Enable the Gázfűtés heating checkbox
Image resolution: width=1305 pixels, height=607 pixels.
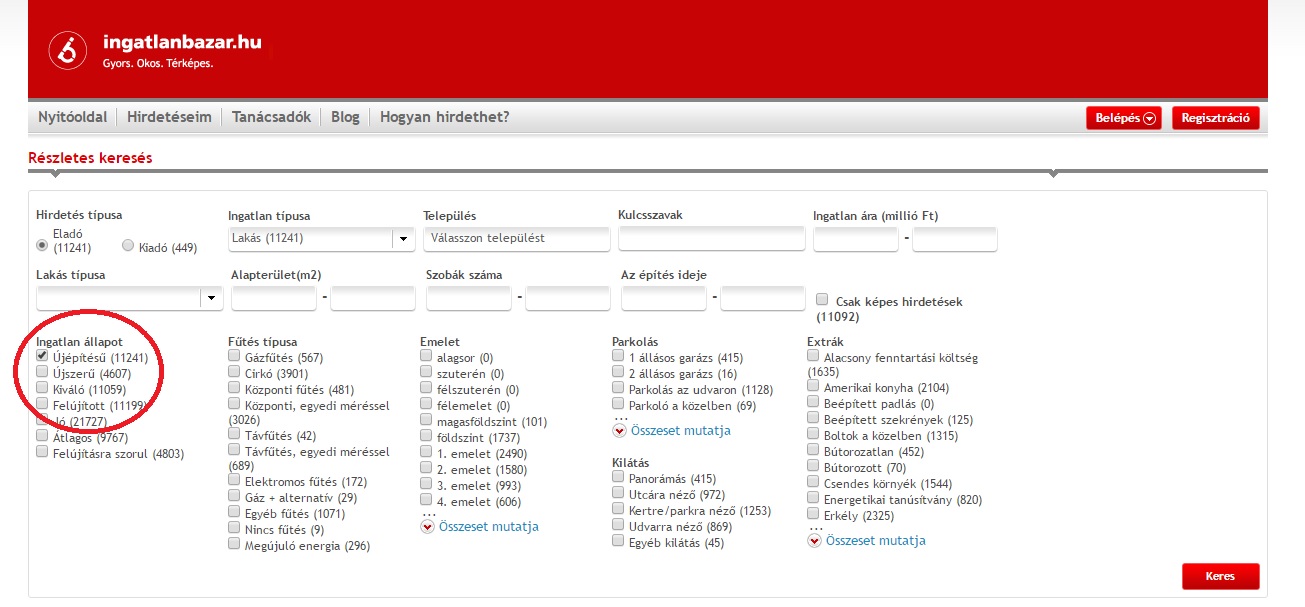point(234,356)
